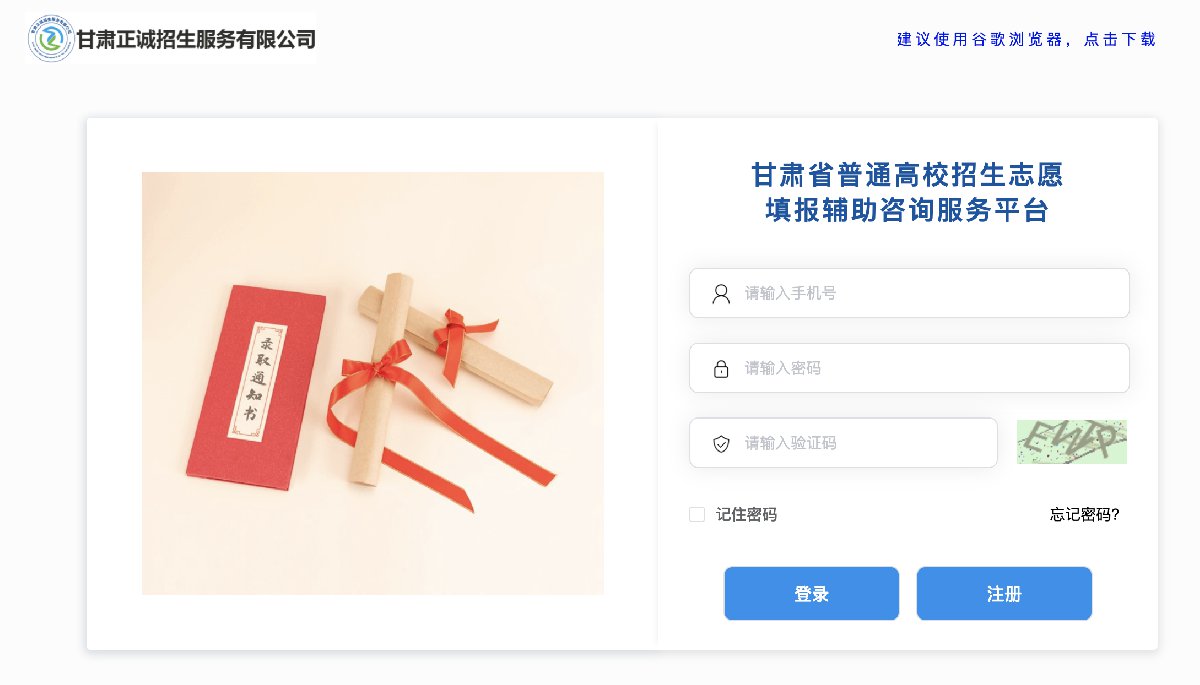Click the 注册 button
This screenshot has height=685, width=1200.
(x=1004, y=594)
